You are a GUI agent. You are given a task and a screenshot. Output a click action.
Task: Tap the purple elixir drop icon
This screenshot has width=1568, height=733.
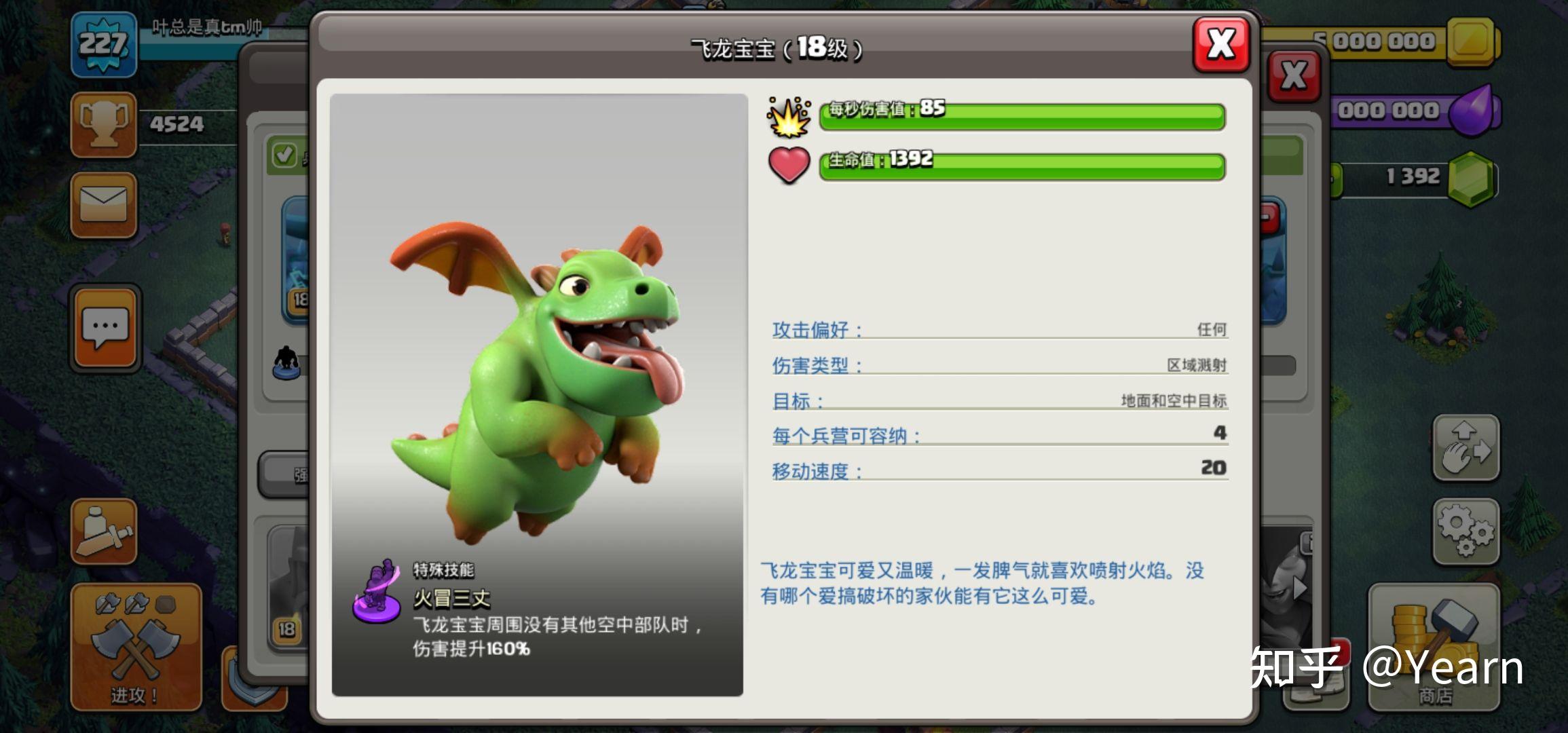[x=1473, y=110]
